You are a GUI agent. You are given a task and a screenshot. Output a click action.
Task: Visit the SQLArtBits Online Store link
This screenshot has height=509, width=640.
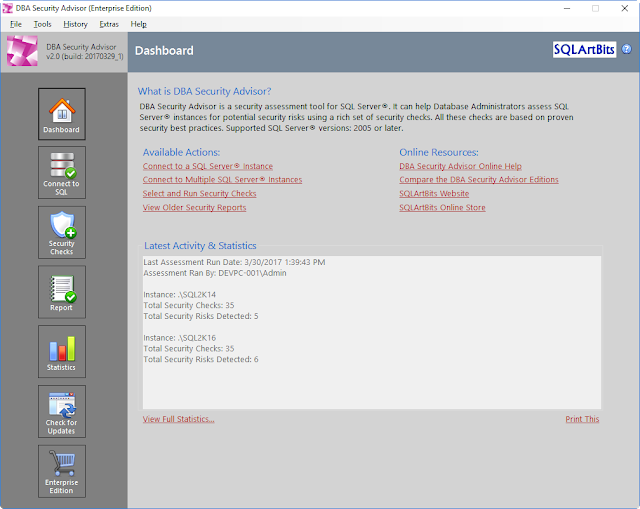[442, 207]
